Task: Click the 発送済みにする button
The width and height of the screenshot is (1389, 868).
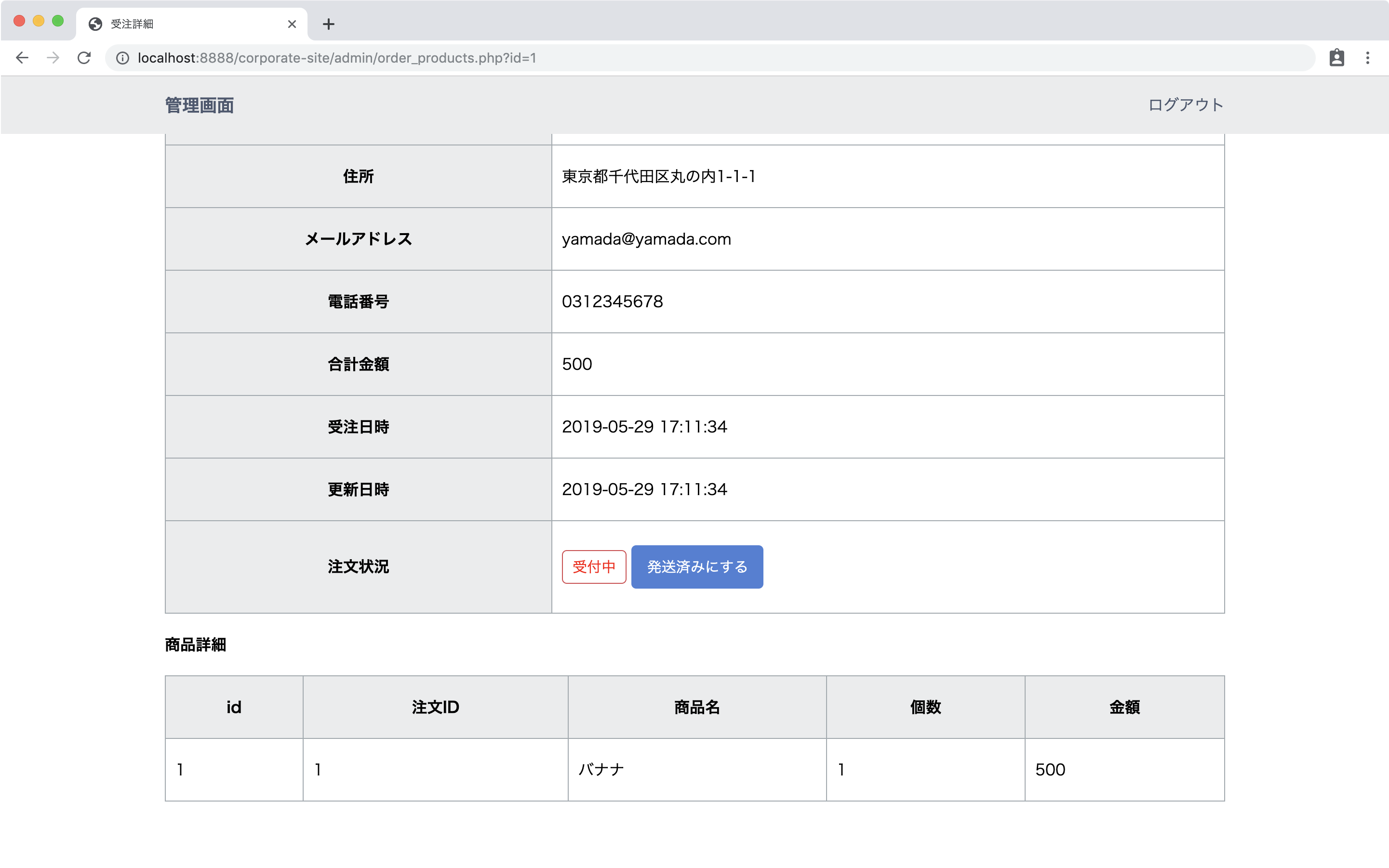Action: point(697,566)
